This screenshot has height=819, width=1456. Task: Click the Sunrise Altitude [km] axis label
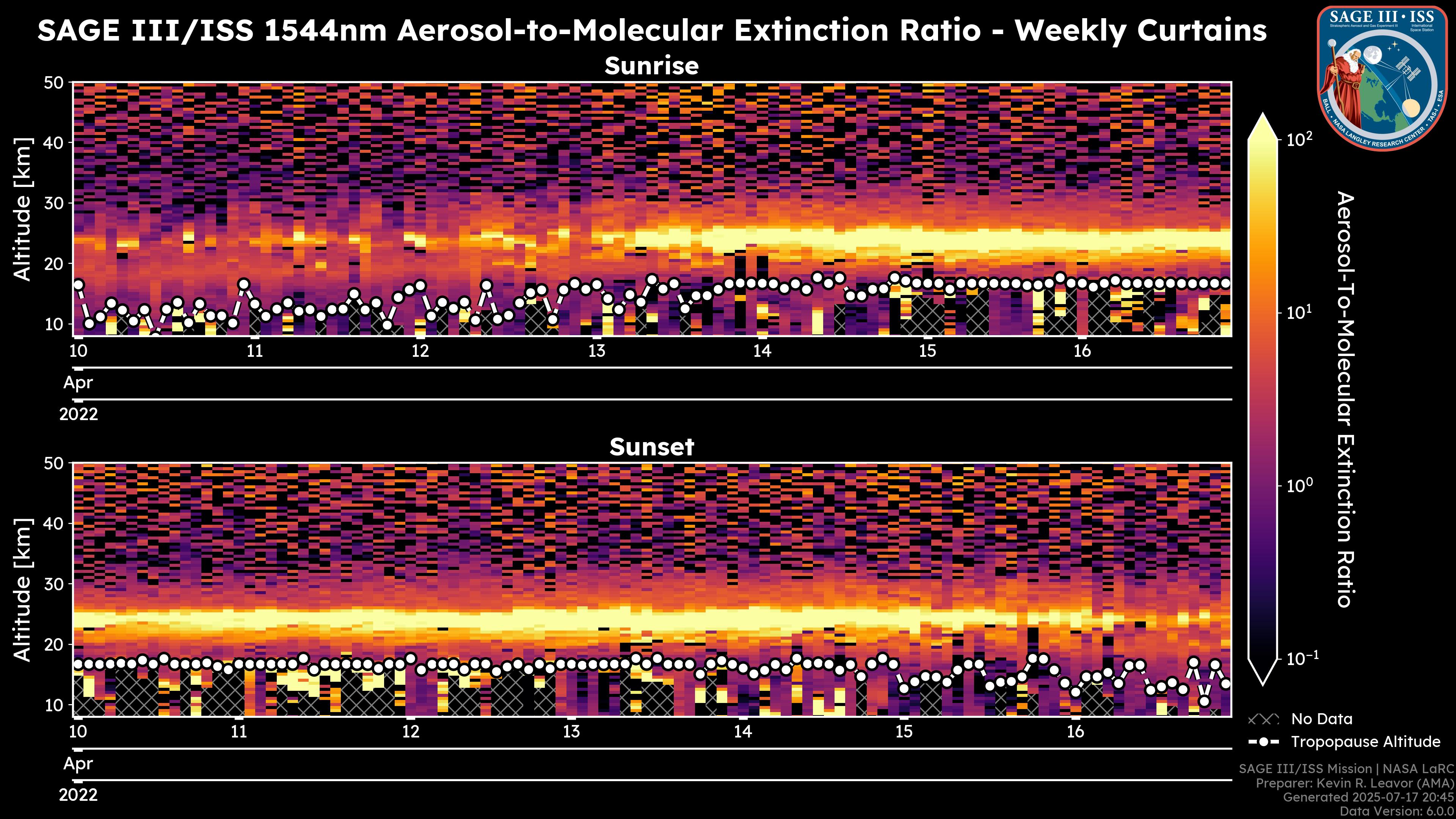[23, 209]
